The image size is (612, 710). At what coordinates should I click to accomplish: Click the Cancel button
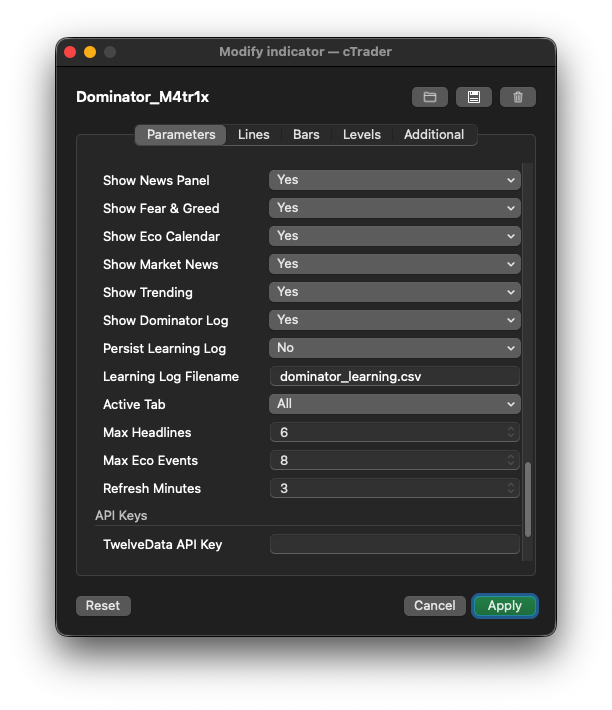[x=435, y=606]
